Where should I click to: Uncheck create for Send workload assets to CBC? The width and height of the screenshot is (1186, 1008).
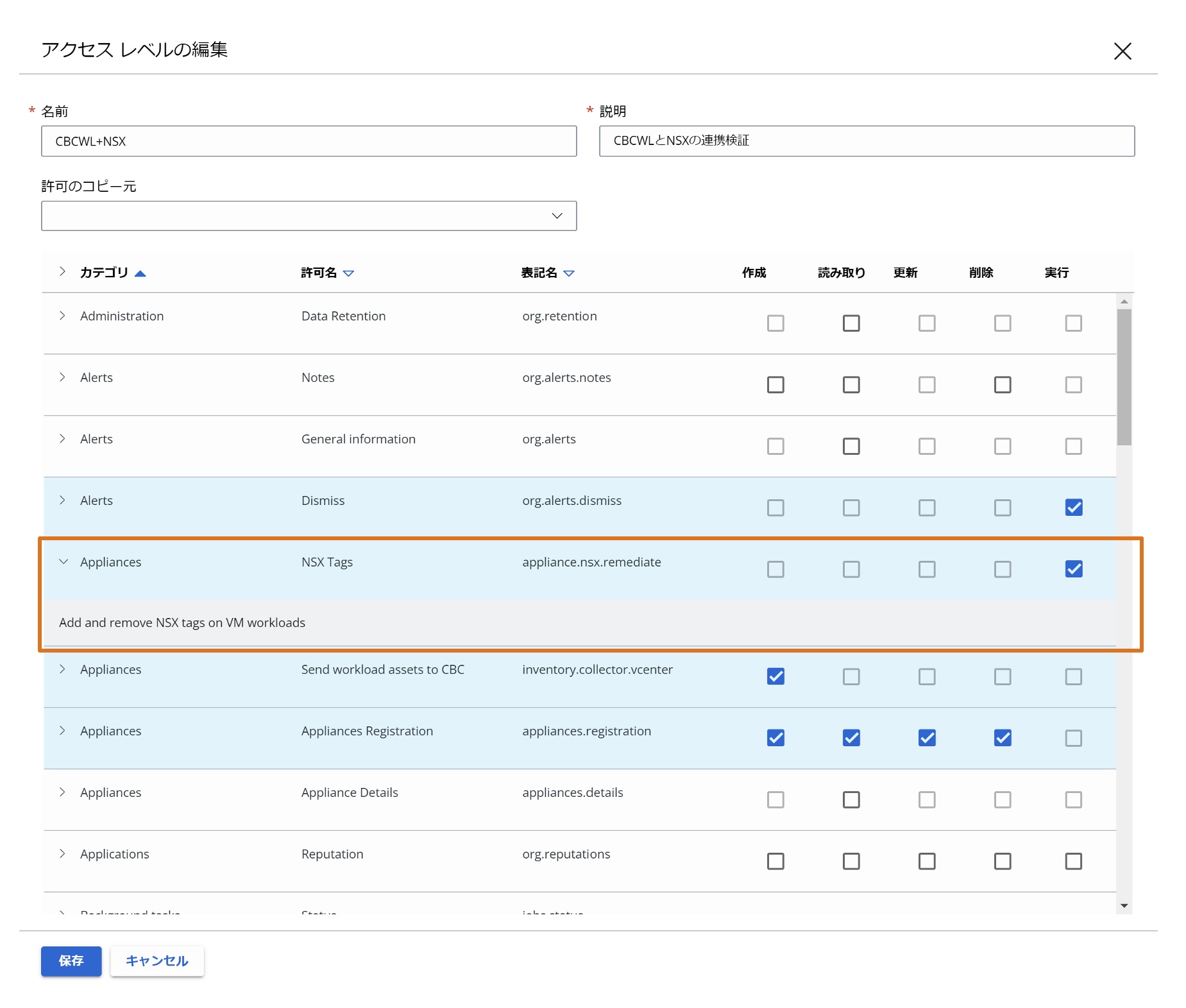click(775, 676)
